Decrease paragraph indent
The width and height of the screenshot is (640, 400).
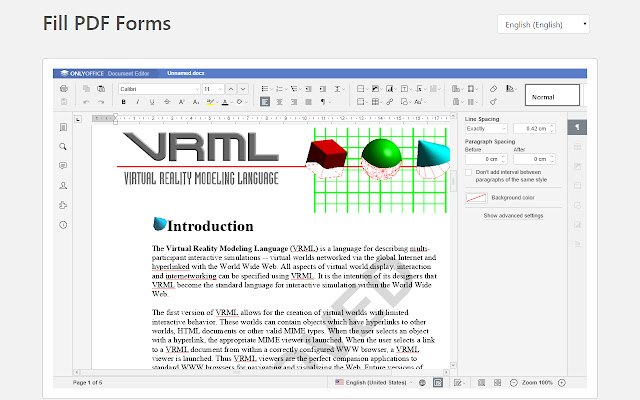pyautogui.click(x=309, y=89)
